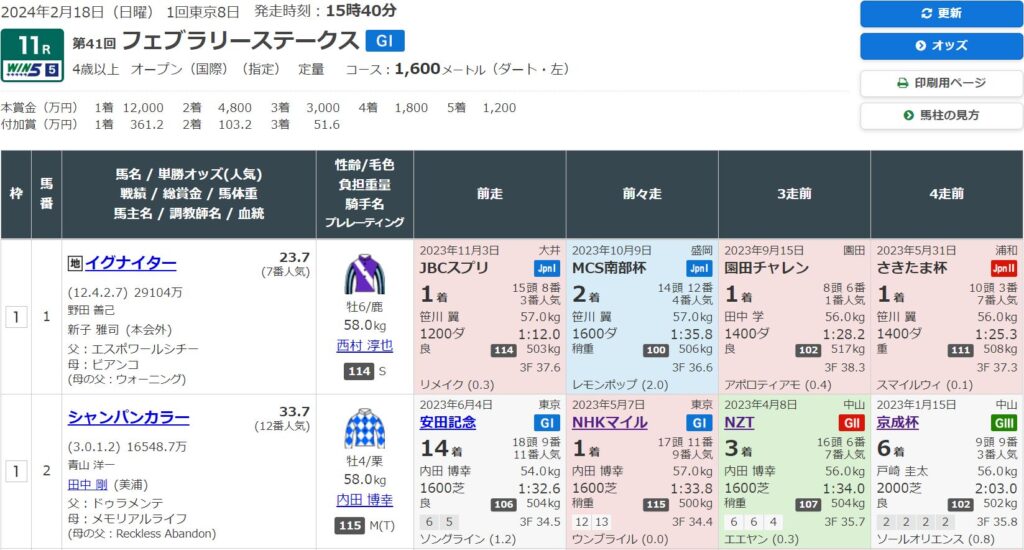1024x550 pixels.
Task: Click text ソールオリエンス (0.8)
Action: pyautogui.click(x=935, y=539)
